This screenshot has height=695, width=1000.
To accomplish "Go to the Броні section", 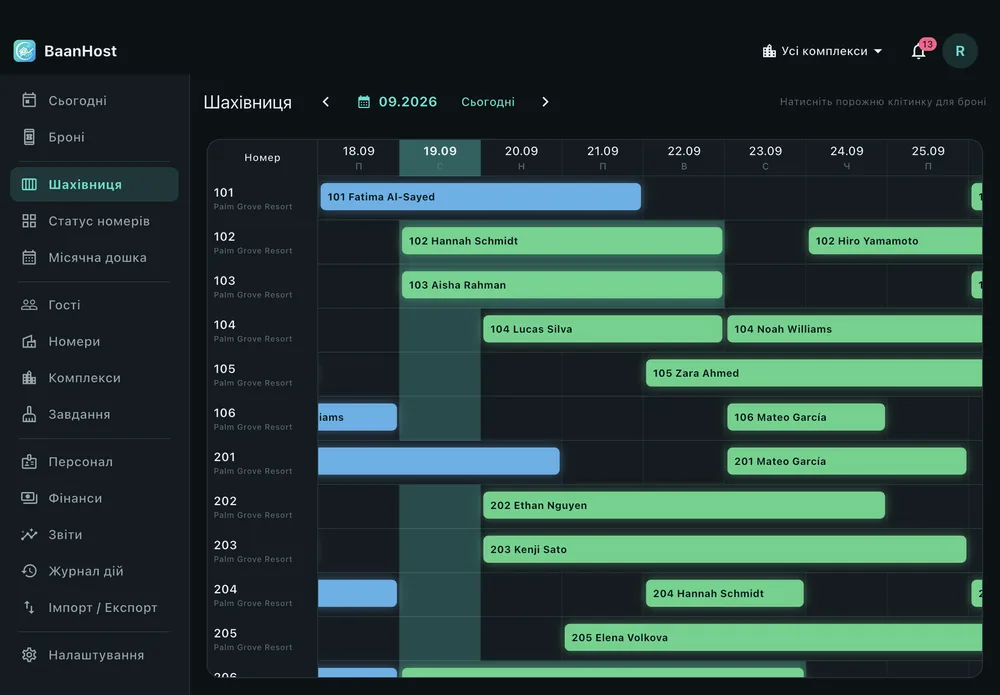I will coord(94,137).
